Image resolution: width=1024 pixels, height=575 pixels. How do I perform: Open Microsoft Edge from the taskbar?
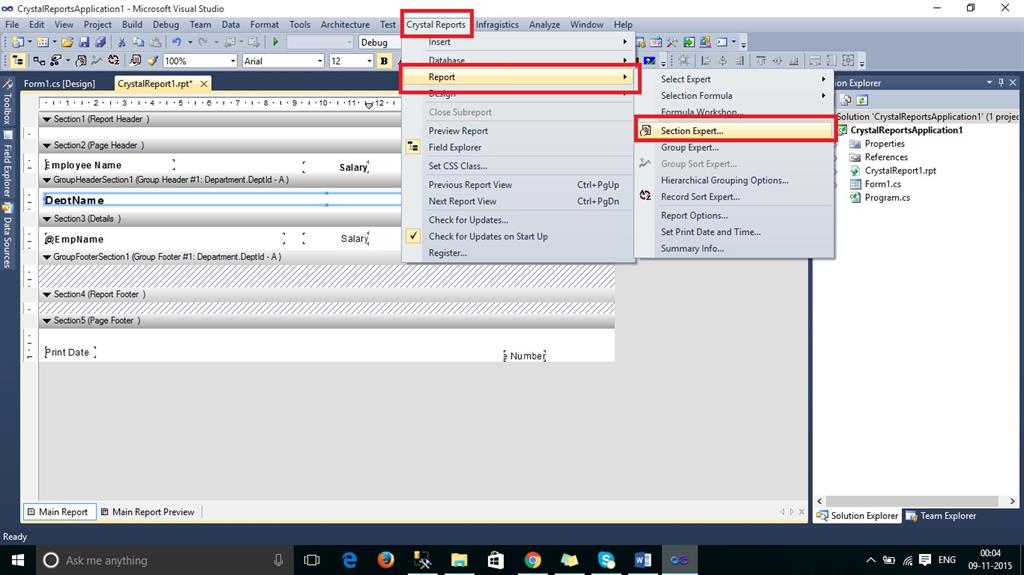[x=349, y=560]
